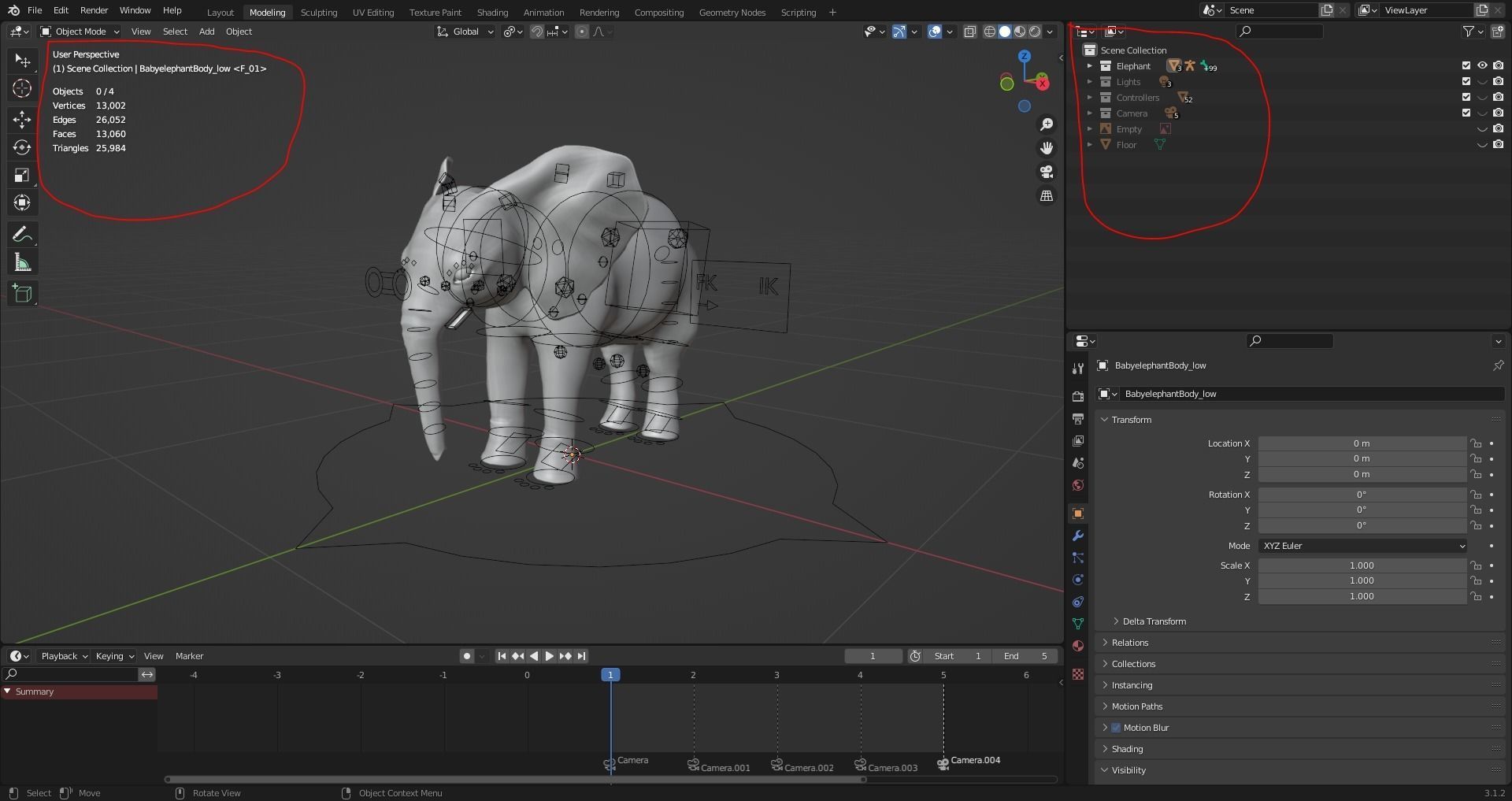This screenshot has height=801, width=1512.
Task: Open the Scene properties tab
Action: click(x=1078, y=462)
